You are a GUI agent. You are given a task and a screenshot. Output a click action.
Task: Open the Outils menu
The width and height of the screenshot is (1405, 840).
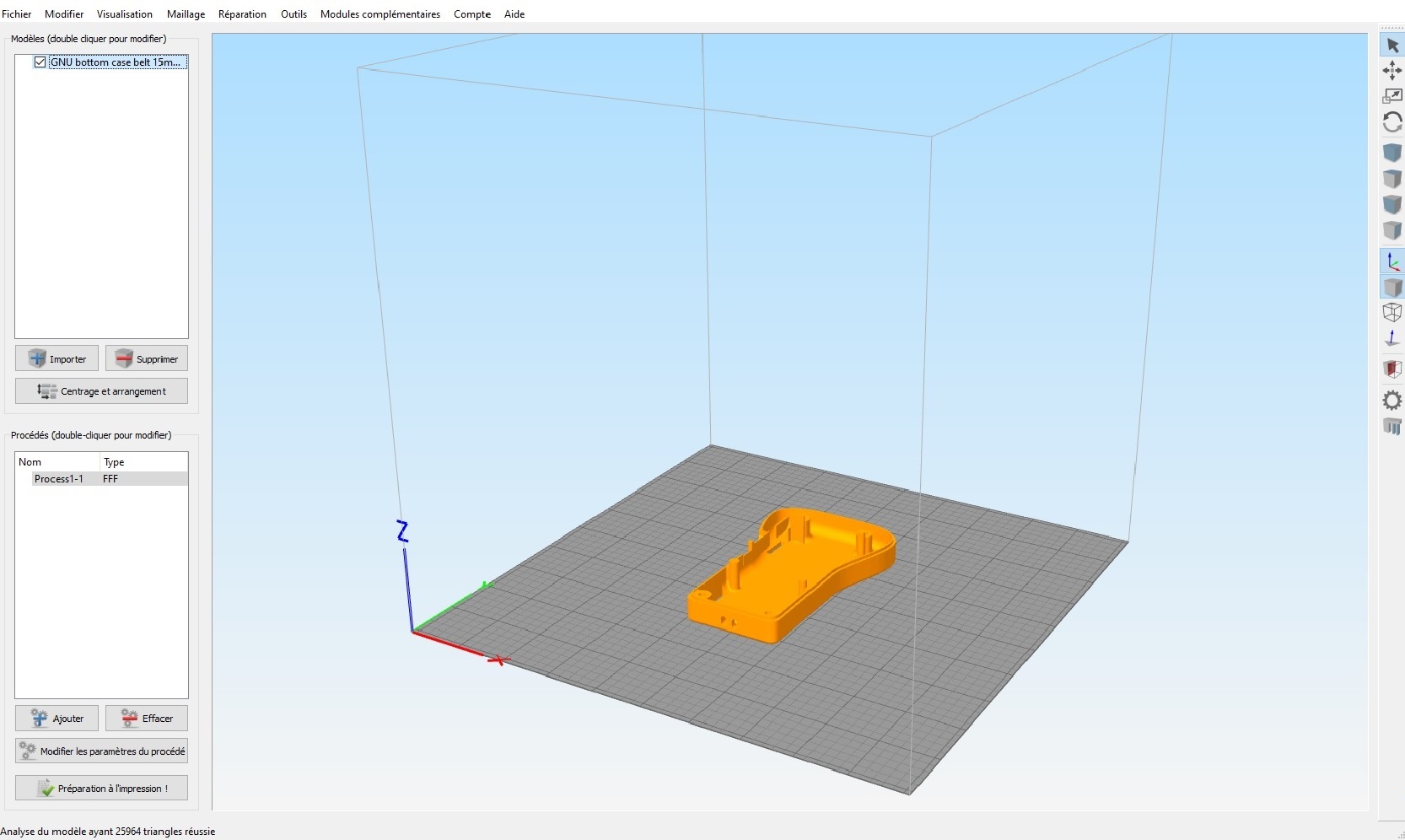coord(293,14)
